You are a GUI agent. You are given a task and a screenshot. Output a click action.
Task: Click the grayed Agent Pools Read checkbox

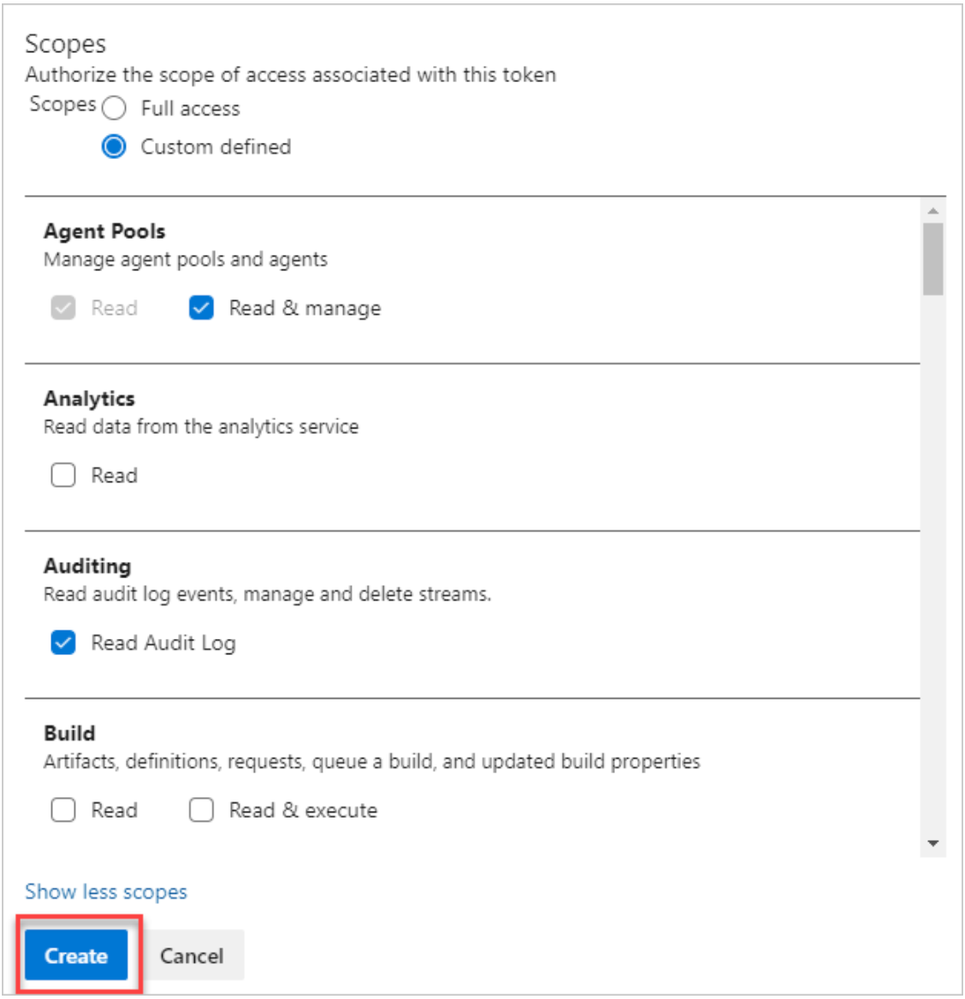tap(64, 308)
